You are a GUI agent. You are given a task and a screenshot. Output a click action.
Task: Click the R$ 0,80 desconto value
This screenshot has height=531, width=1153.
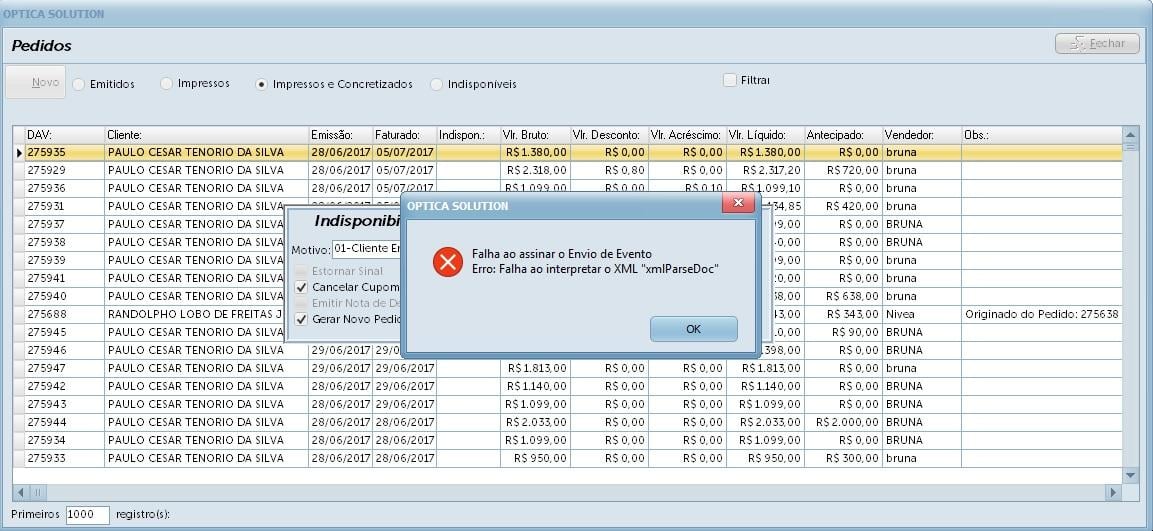click(x=625, y=170)
